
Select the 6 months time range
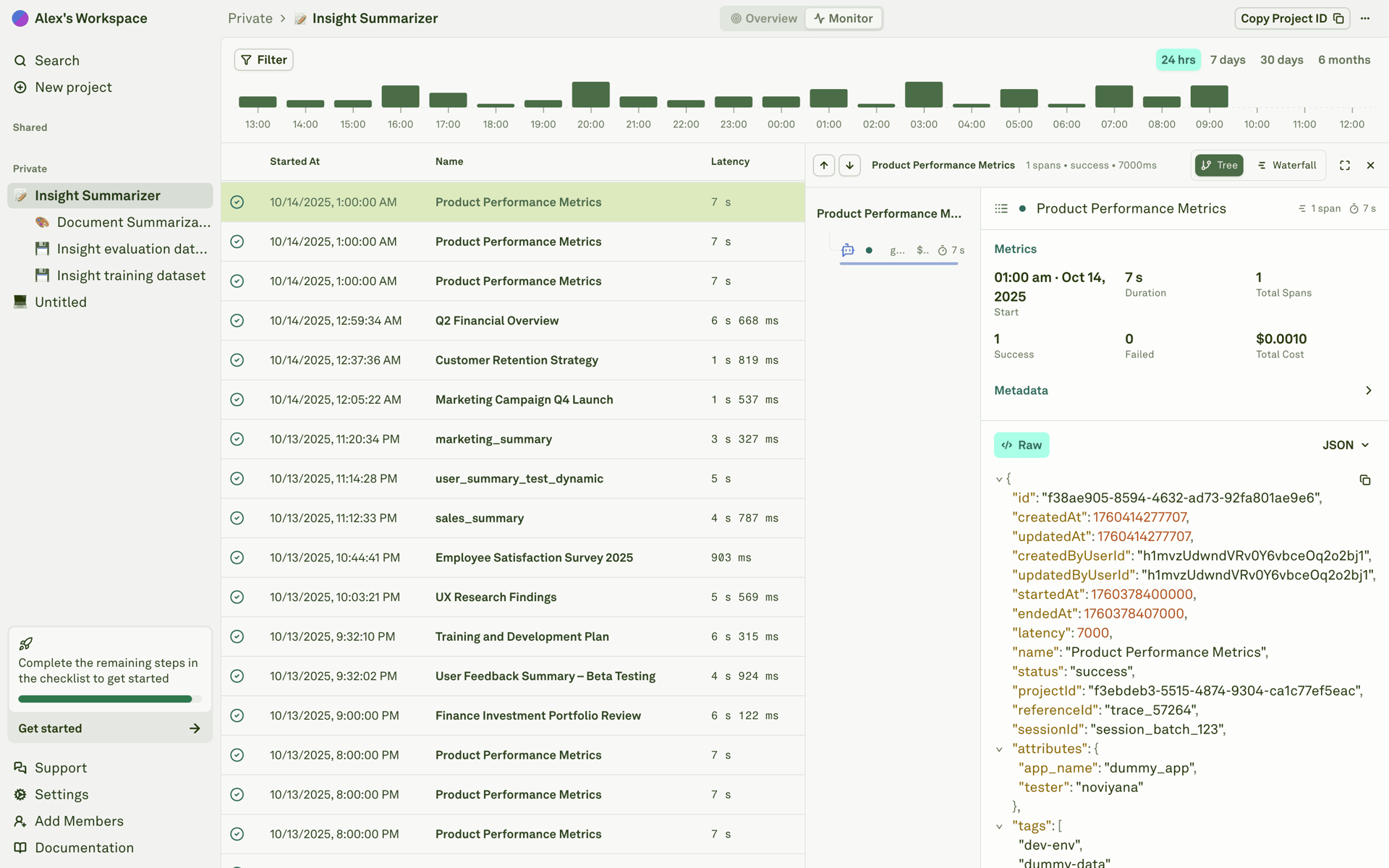click(x=1344, y=60)
